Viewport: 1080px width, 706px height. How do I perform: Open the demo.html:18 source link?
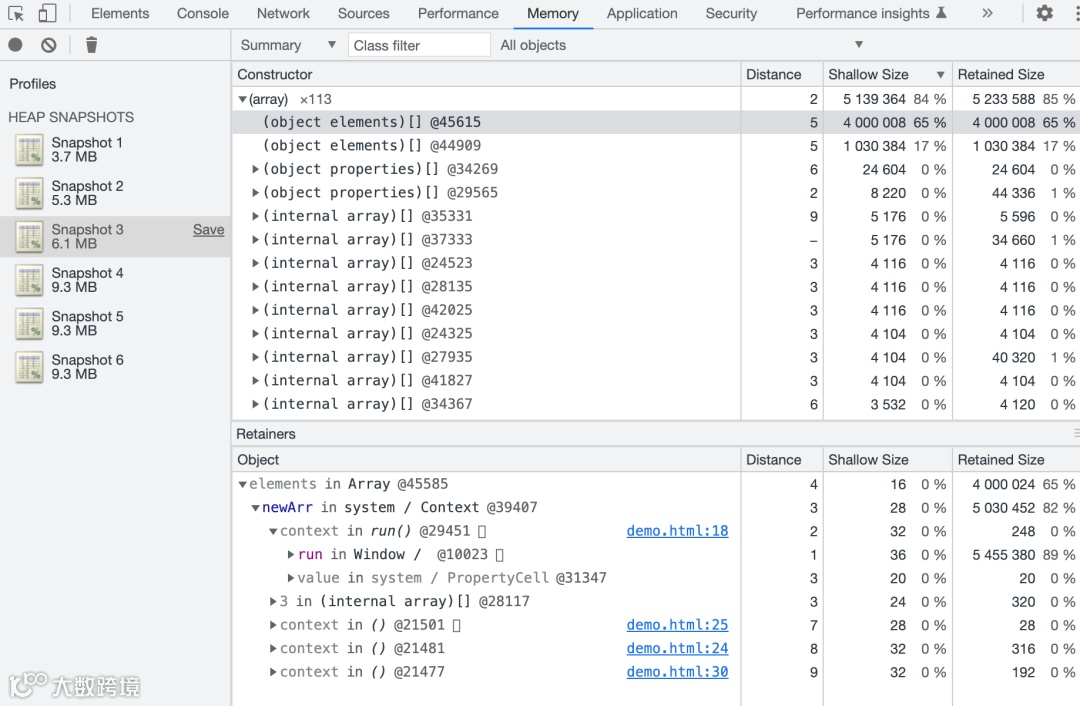pos(677,531)
